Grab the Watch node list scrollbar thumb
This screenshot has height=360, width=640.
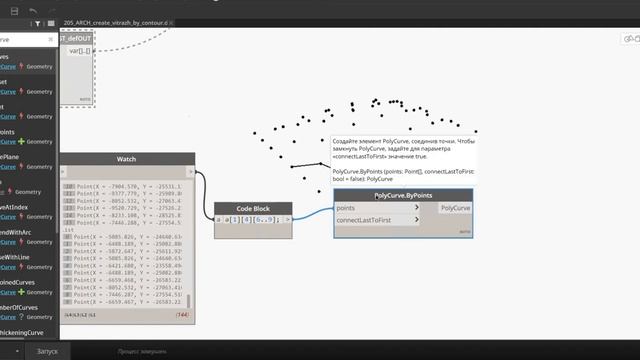(188, 301)
